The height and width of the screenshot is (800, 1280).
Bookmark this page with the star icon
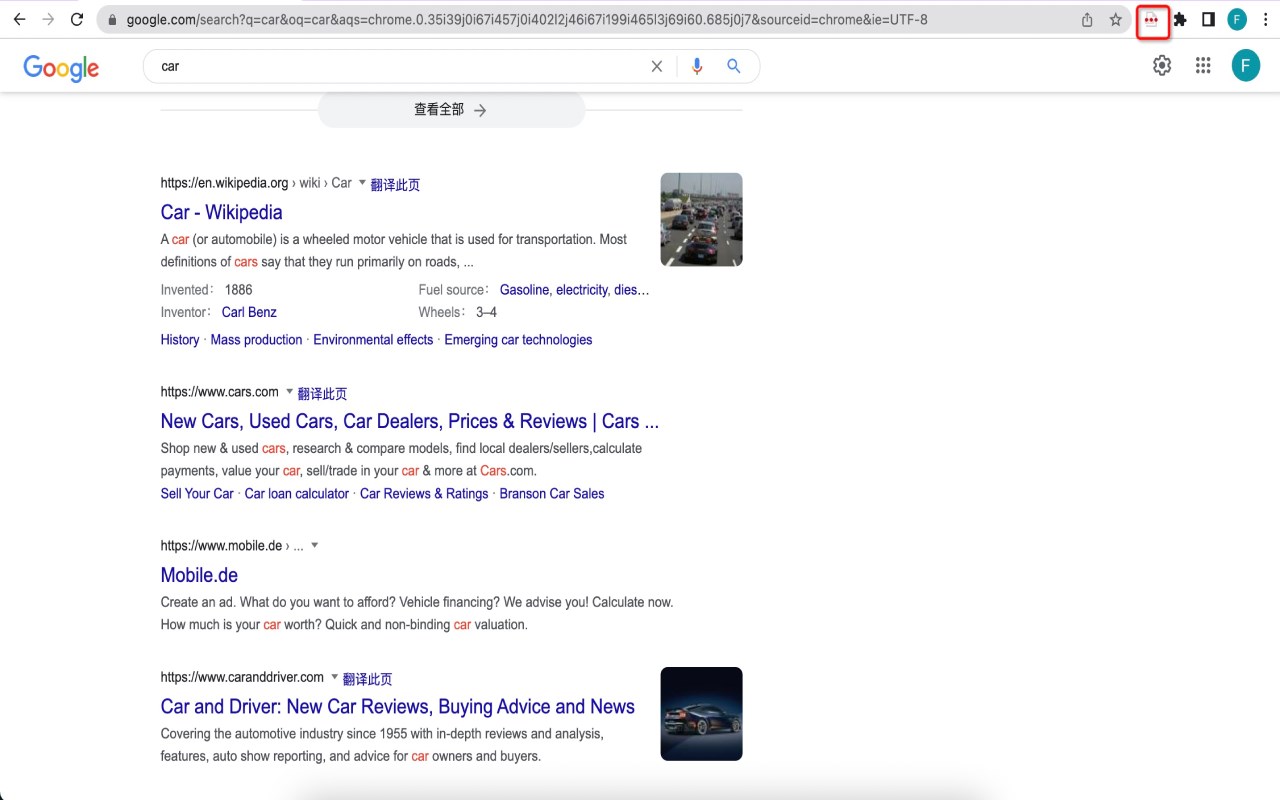tap(1116, 19)
